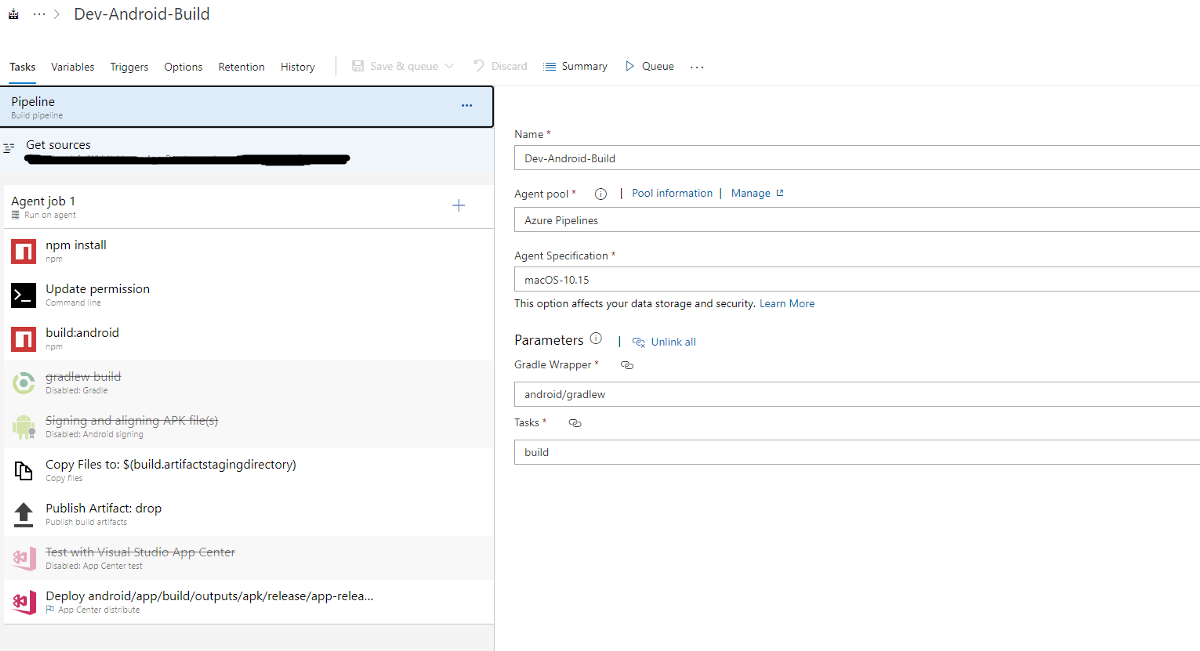Select the Update permission command line icon
1200x651 pixels.
pos(23,295)
